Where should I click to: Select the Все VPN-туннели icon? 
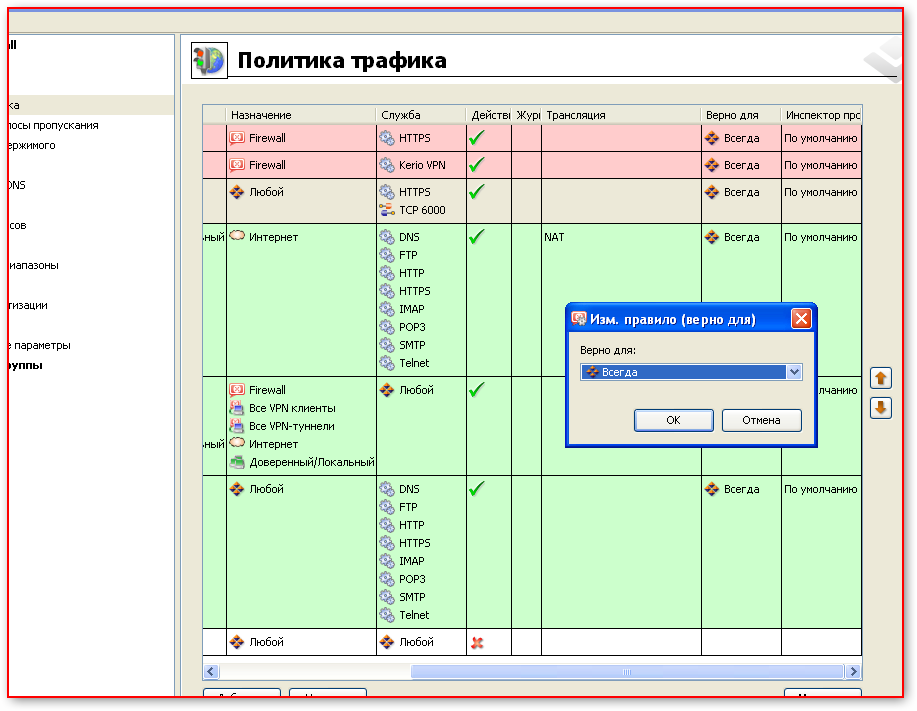tap(237, 426)
